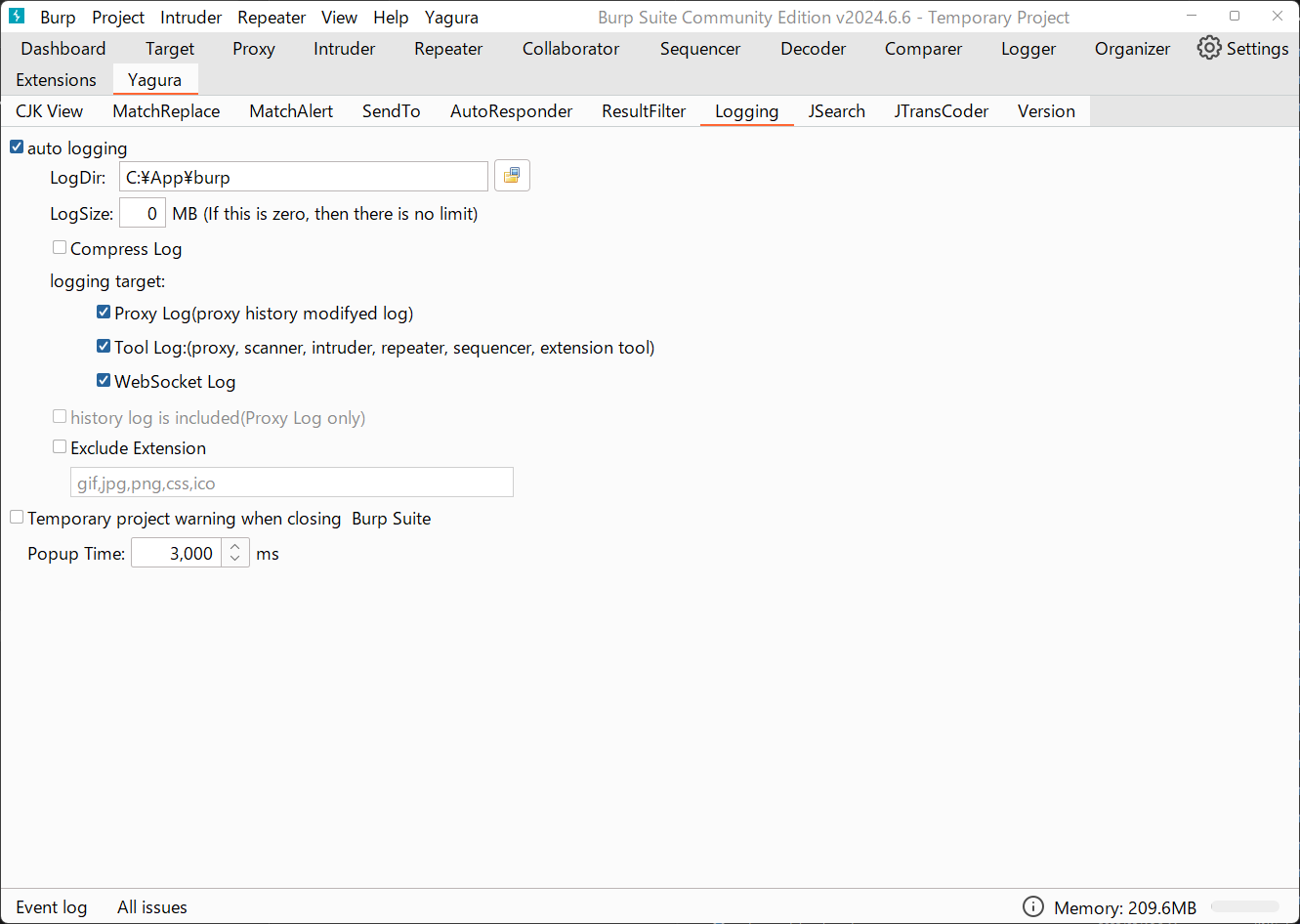Open the Burp menu
The height and width of the screenshot is (924, 1300).
[58, 18]
